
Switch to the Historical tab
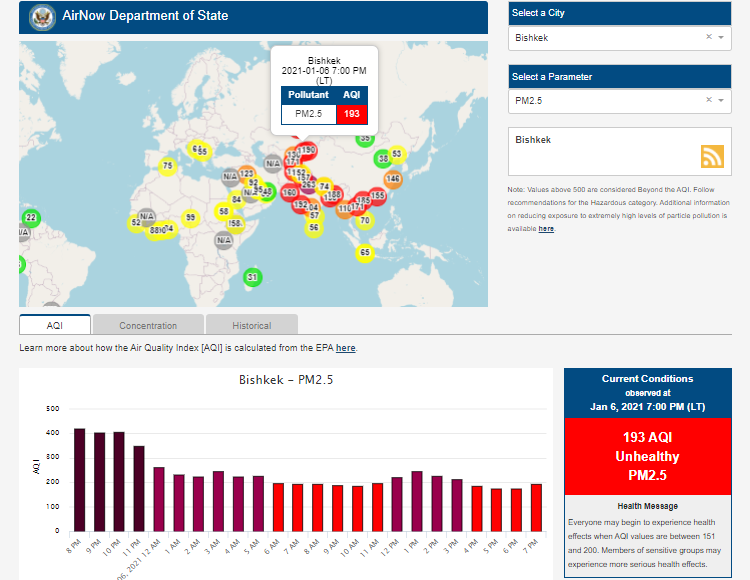pyautogui.click(x=251, y=325)
